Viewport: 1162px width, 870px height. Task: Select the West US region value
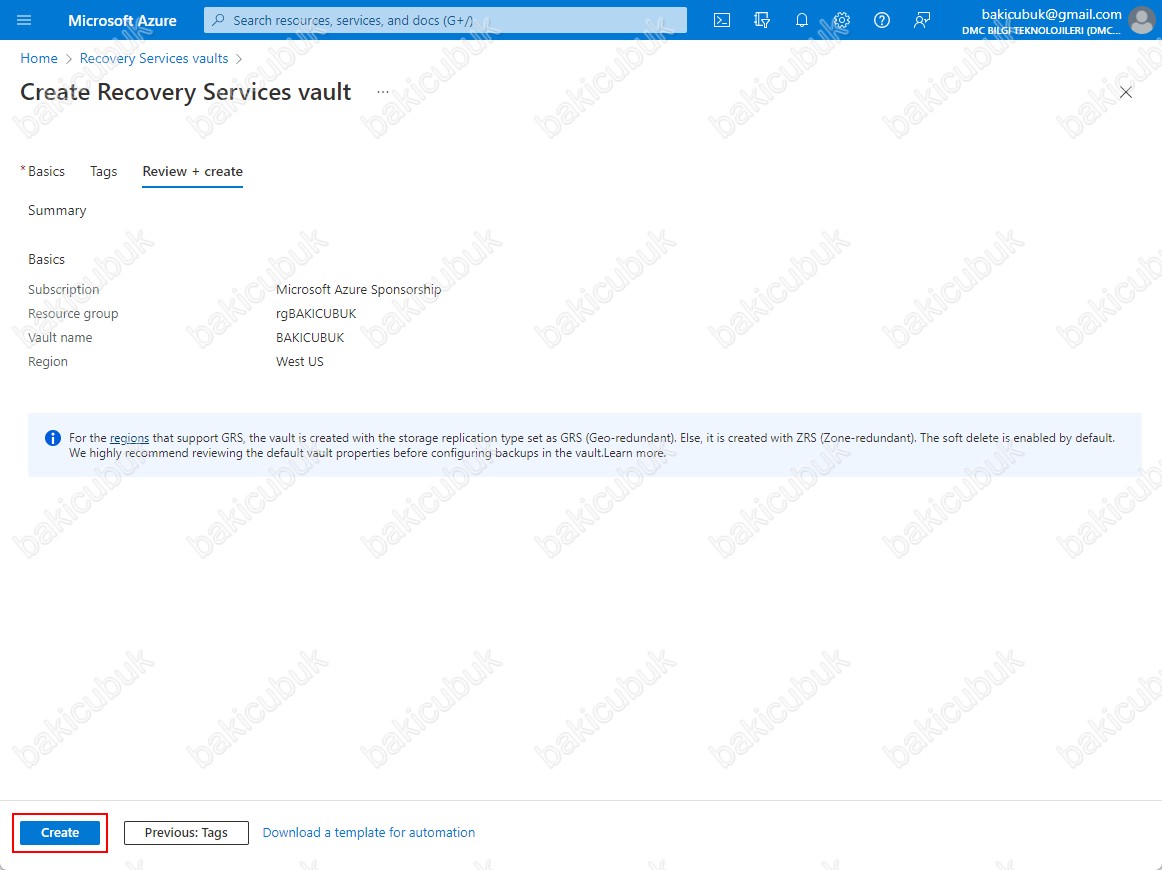[300, 362]
